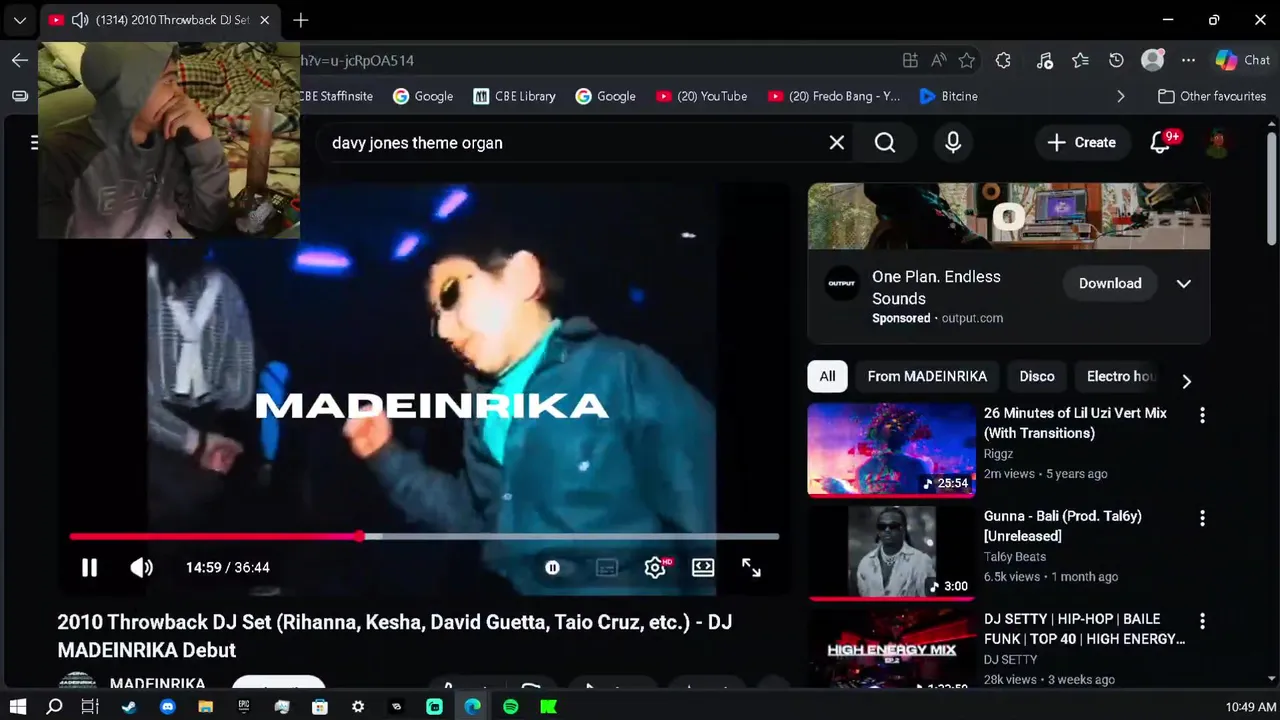Go back with the browser arrow

19,60
